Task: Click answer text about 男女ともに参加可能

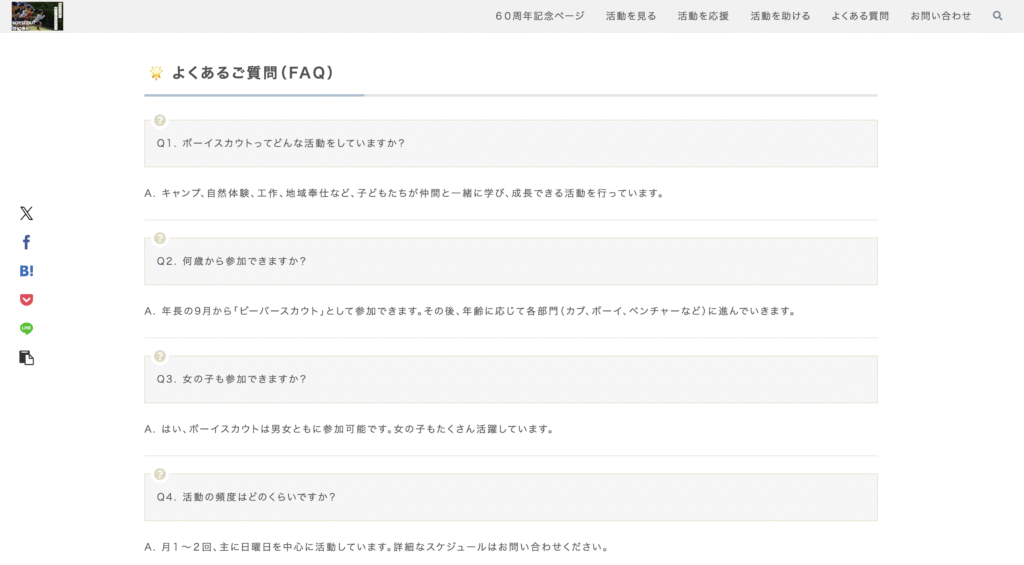Action: [x=349, y=429]
